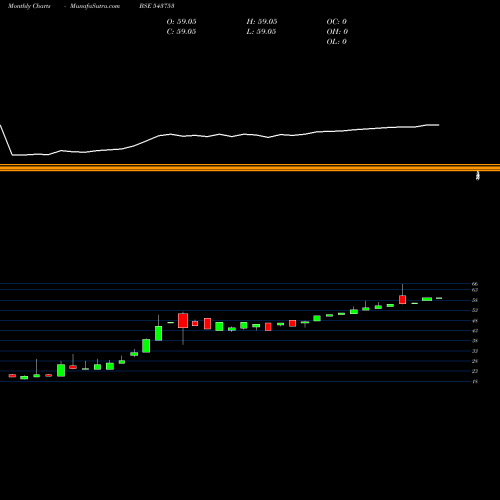
Task: Click the low value 'L: 59.05'
Action: click(x=261, y=31)
